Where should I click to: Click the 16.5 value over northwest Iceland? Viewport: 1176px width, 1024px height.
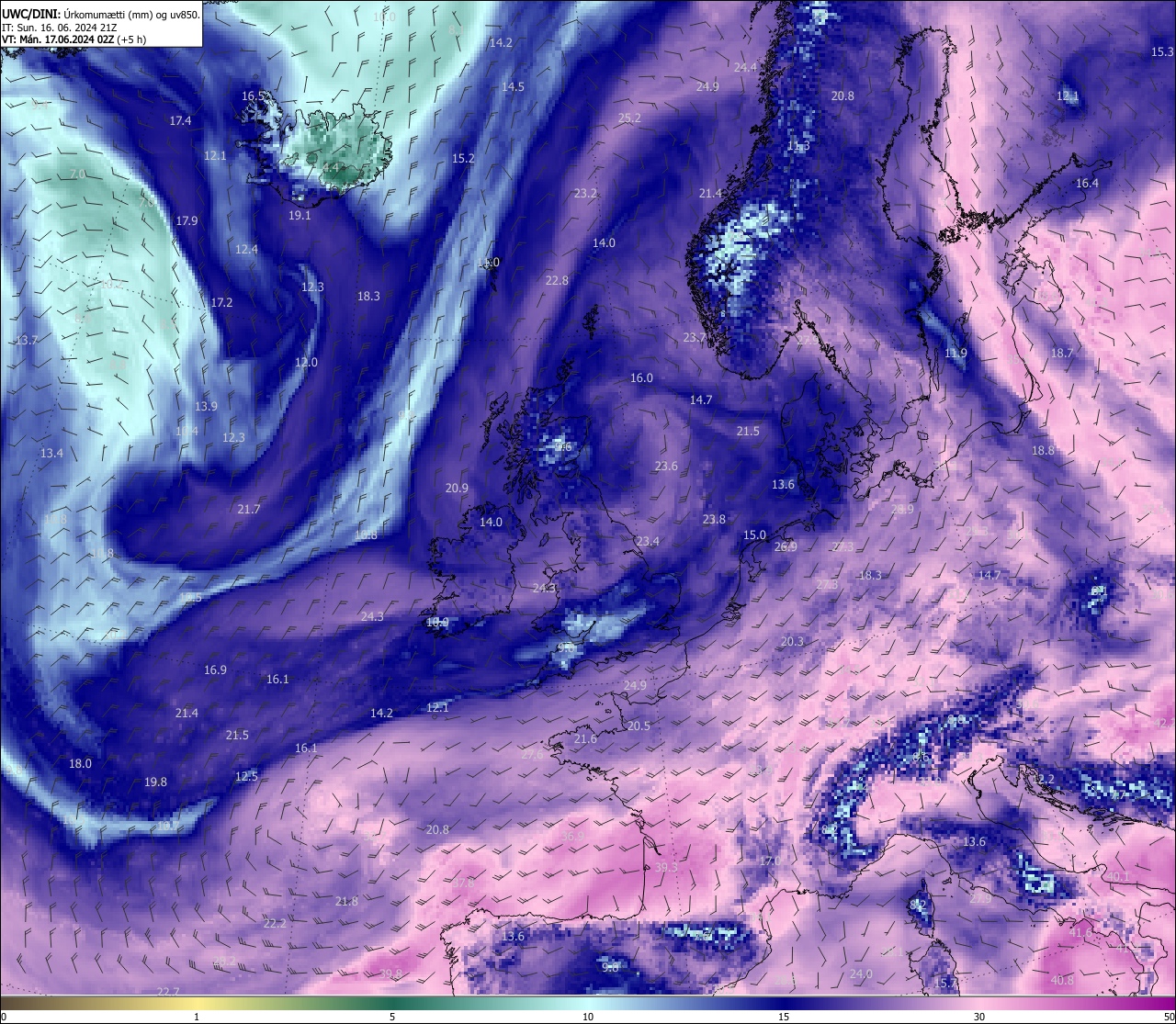253,96
